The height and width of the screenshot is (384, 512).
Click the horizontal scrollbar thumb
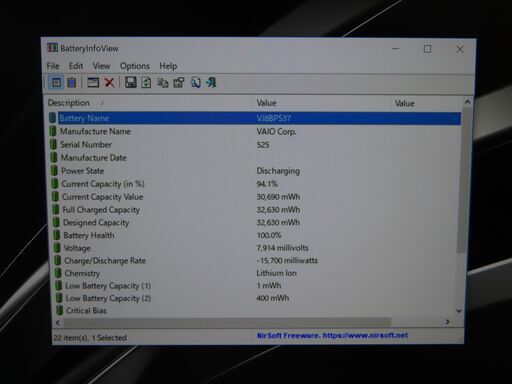pos(227,322)
